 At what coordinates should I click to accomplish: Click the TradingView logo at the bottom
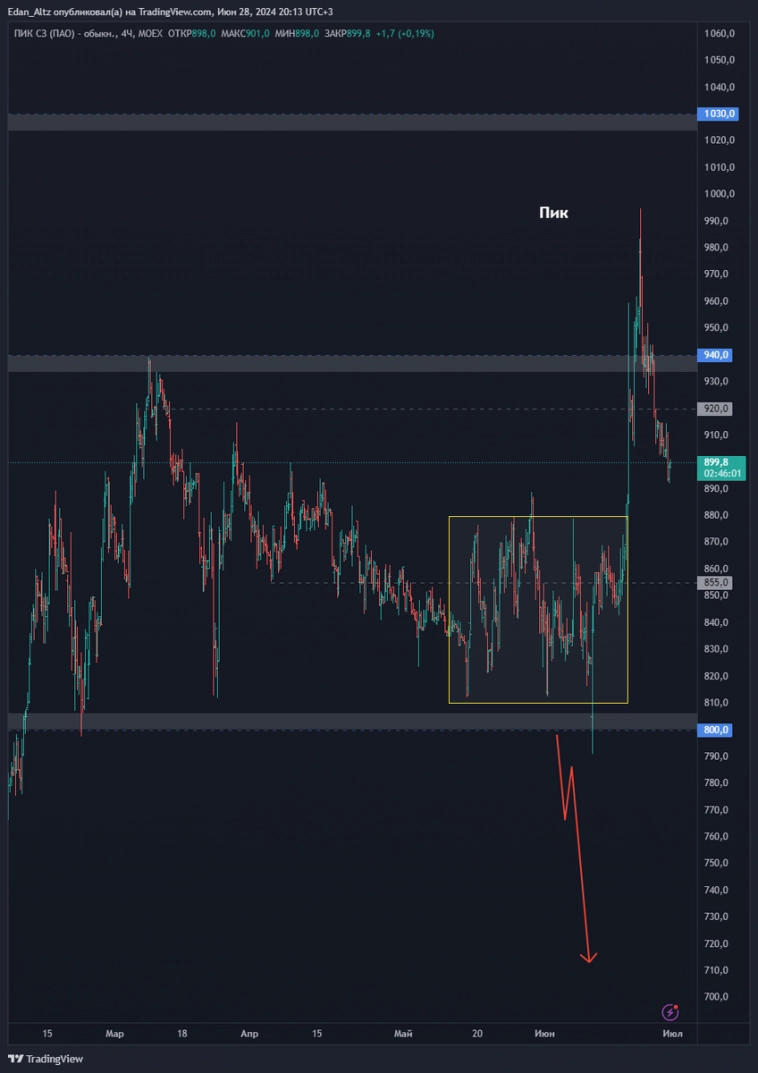[x=45, y=1059]
